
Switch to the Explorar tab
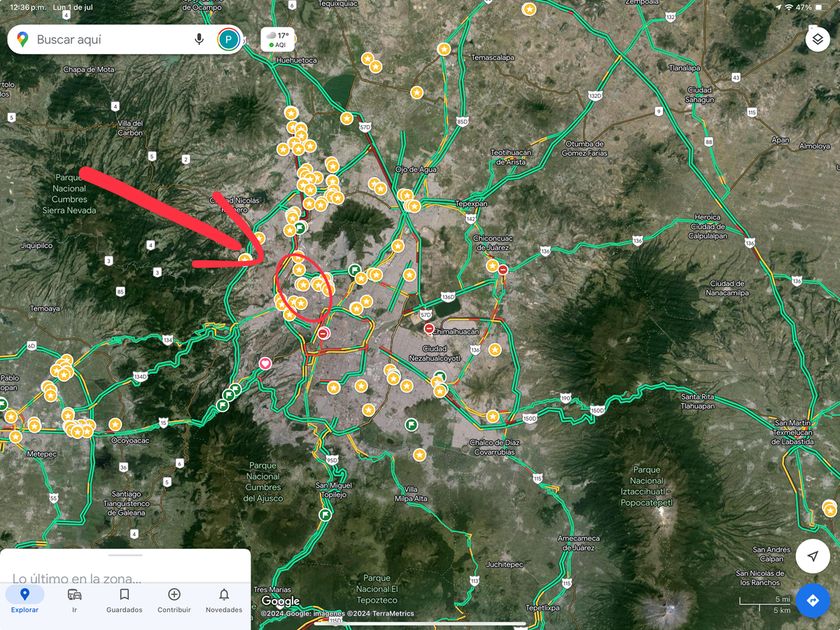(25, 599)
